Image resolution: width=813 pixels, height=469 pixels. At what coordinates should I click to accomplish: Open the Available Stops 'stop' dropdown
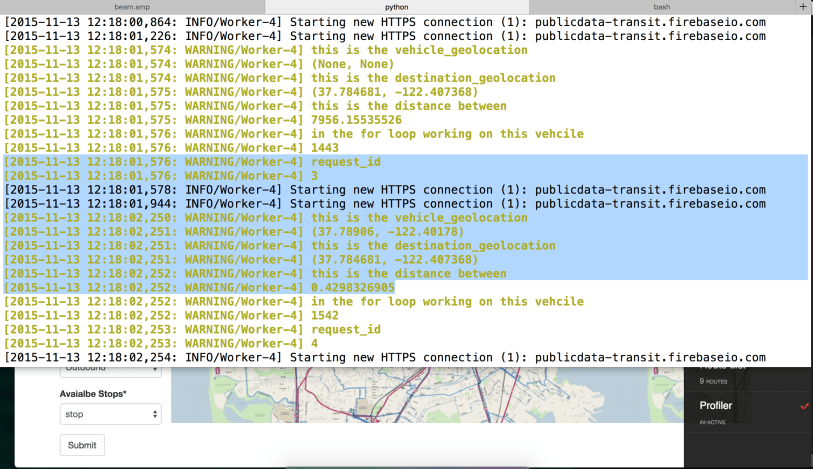point(110,414)
